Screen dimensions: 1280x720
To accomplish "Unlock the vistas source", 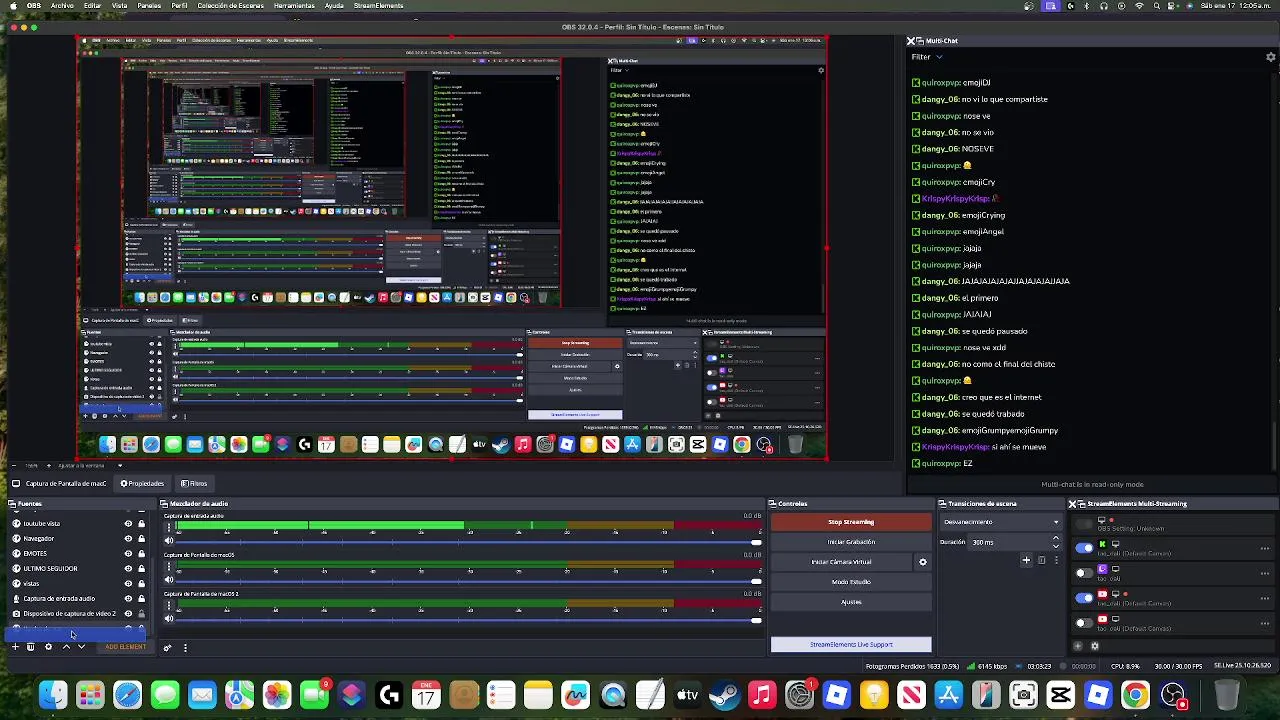I will tap(141, 583).
